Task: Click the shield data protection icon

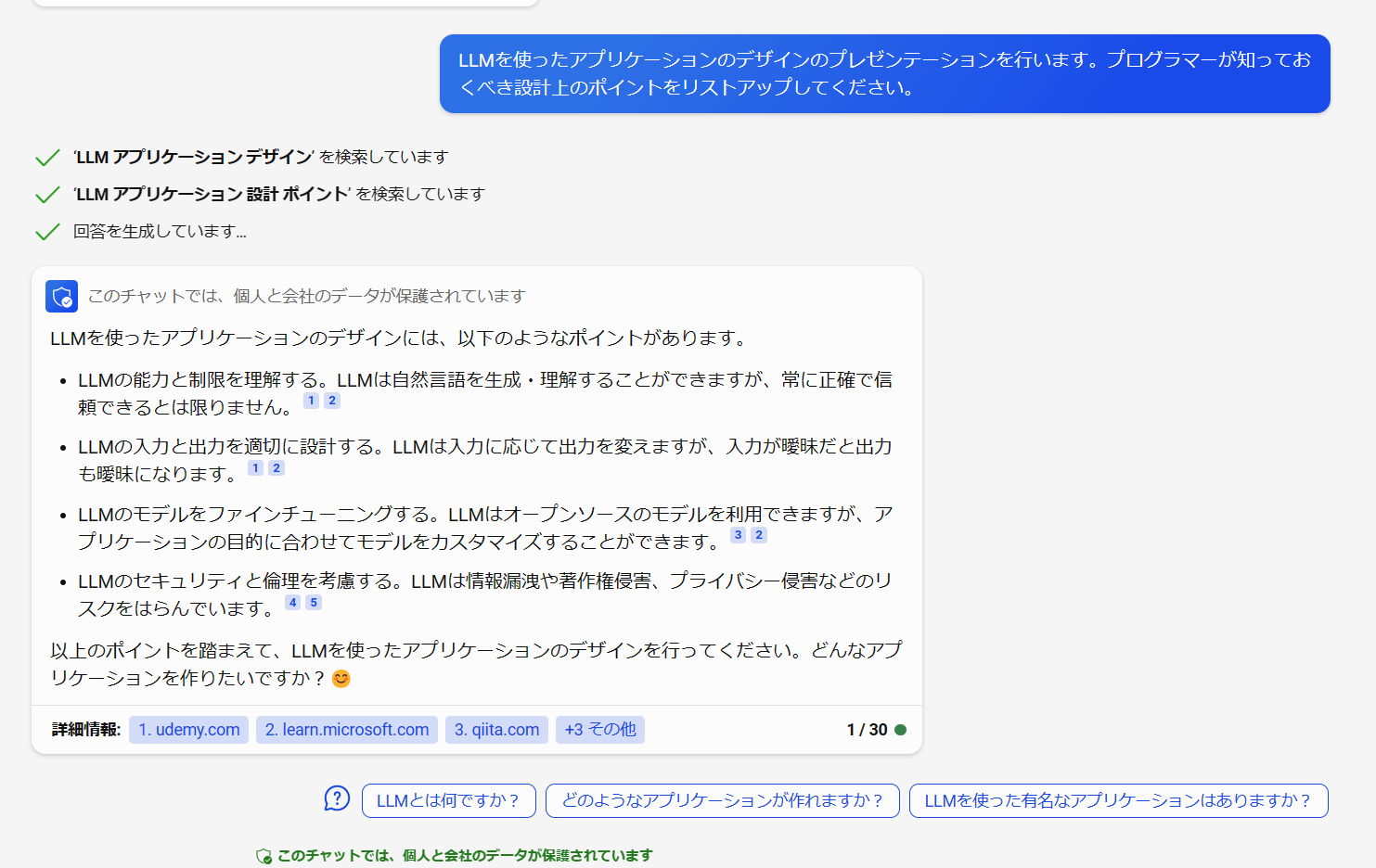Action: (62, 297)
